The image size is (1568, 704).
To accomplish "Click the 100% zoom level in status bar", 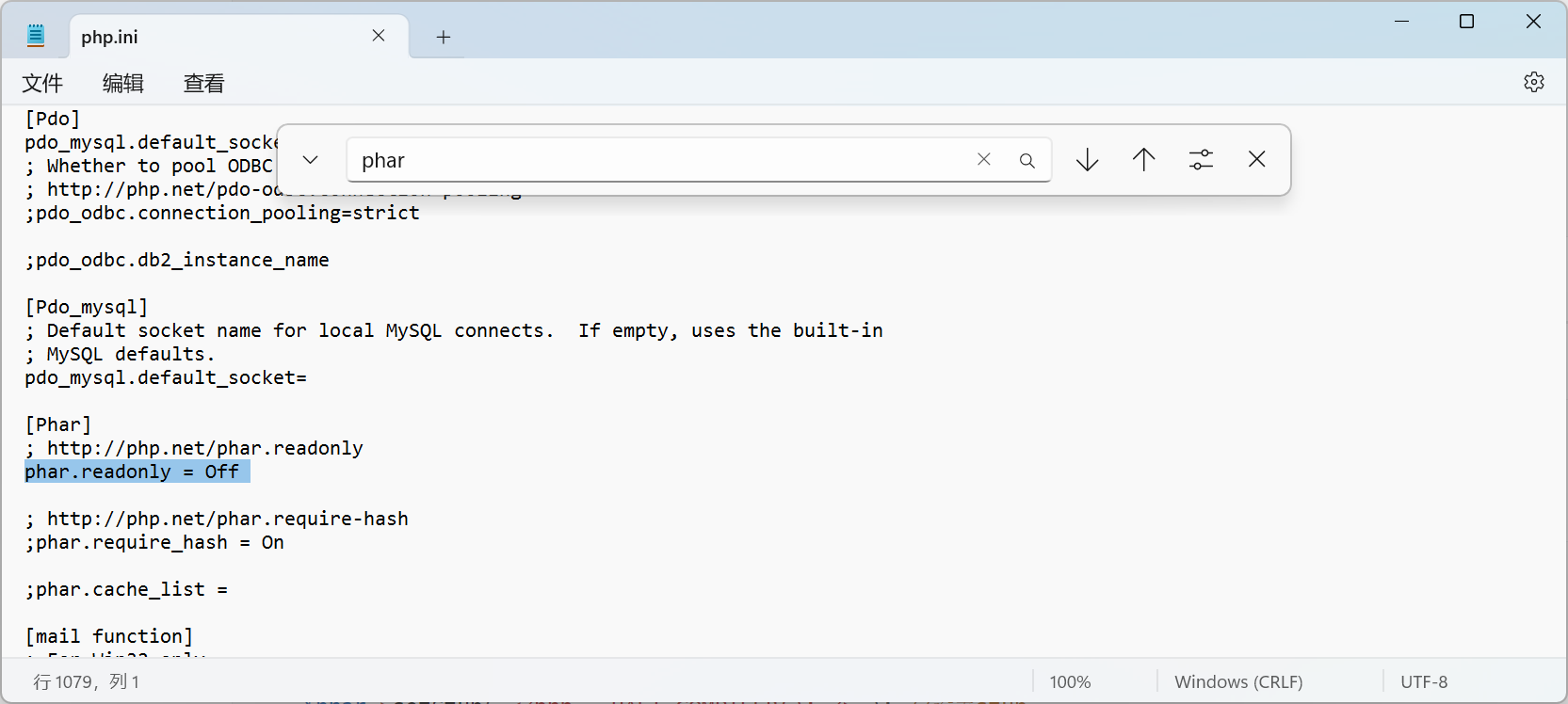I will pyautogui.click(x=1071, y=681).
